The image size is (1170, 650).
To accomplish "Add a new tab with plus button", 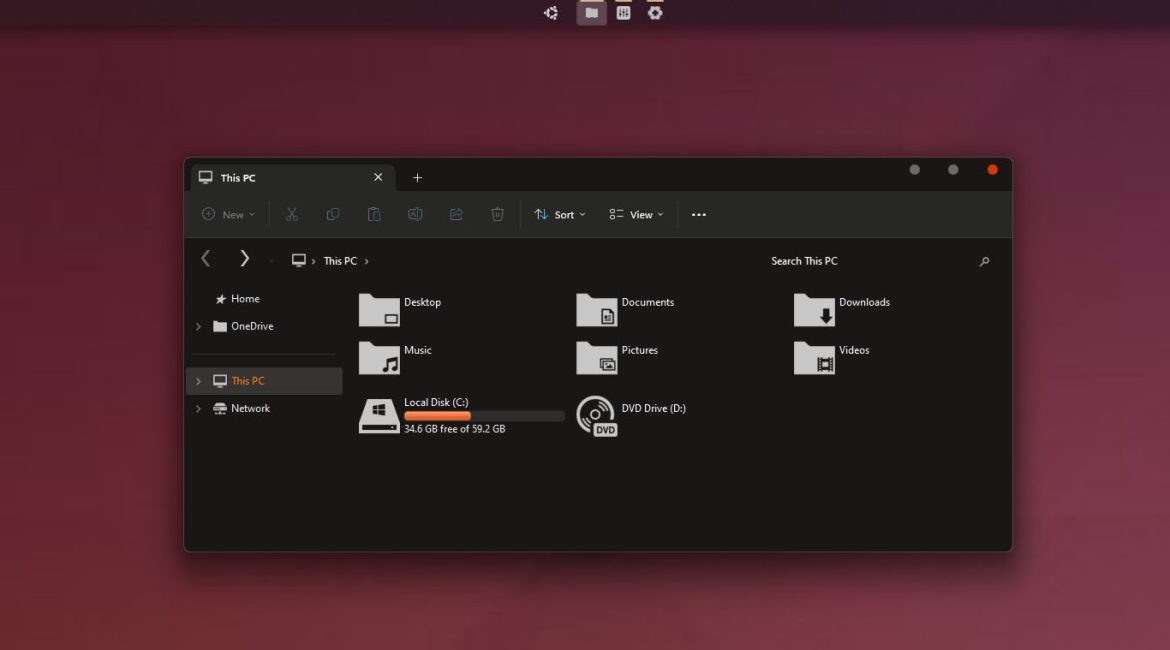I will (417, 178).
